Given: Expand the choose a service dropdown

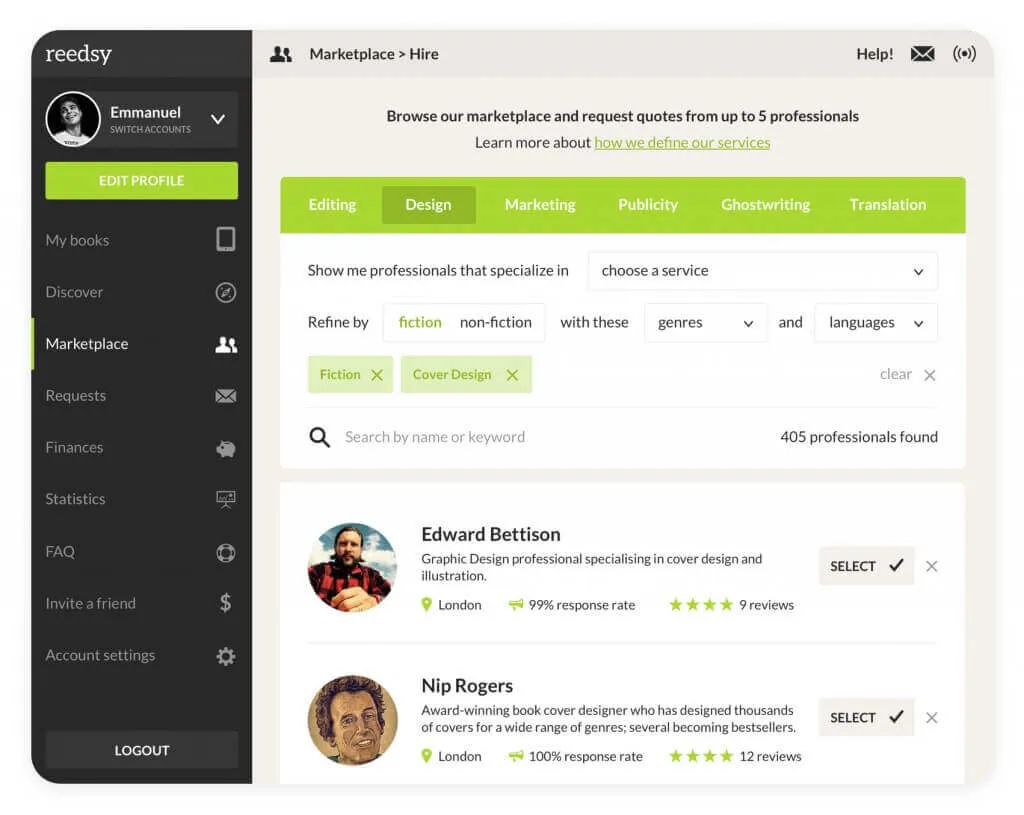Looking at the screenshot, I should click(x=762, y=271).
